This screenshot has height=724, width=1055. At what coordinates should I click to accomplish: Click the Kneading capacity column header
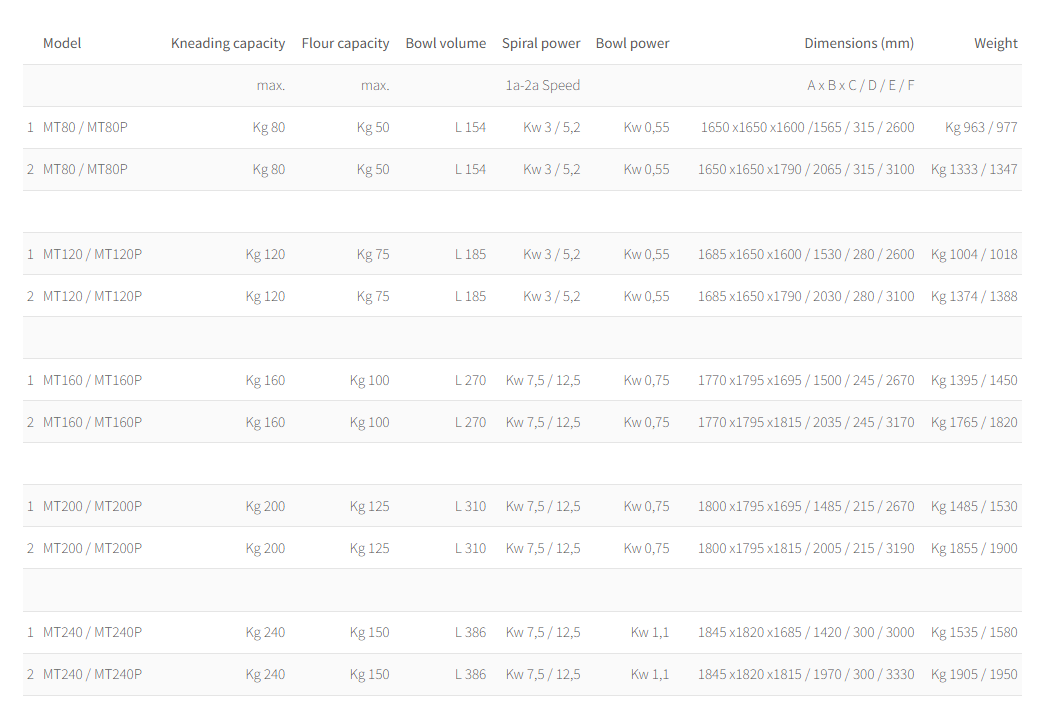(x=228, y=43)
